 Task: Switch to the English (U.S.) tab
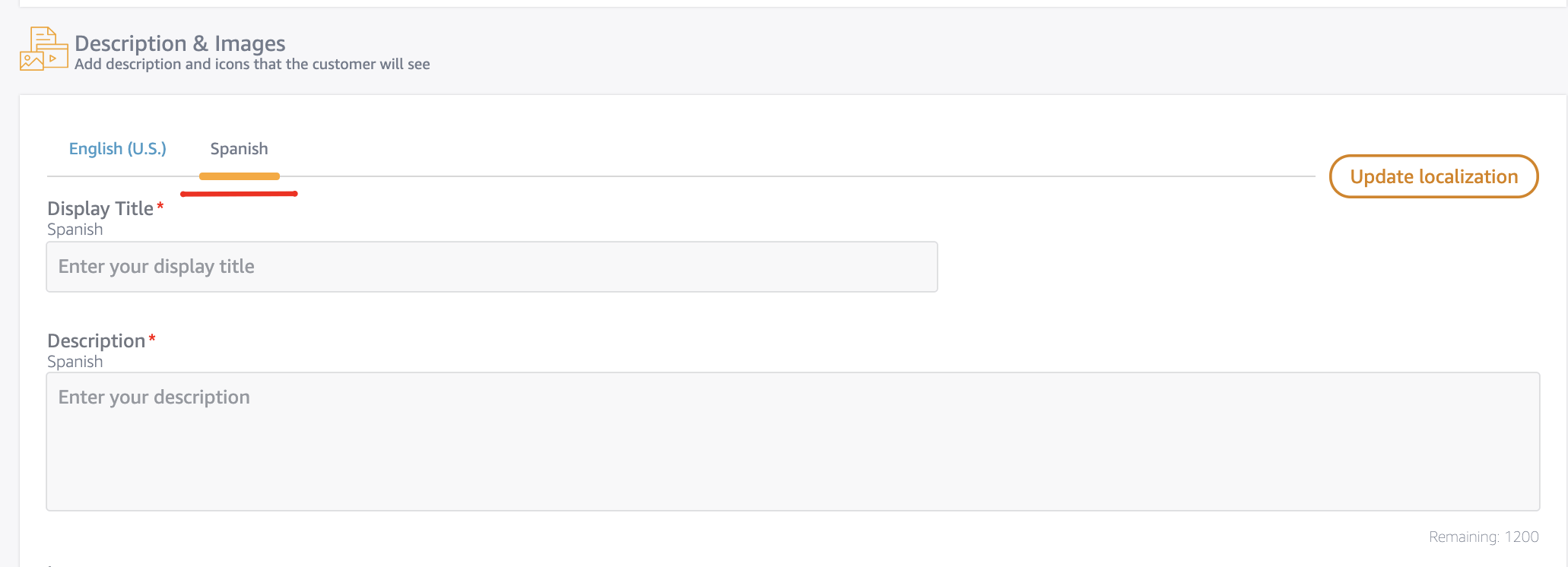point(117,148)
